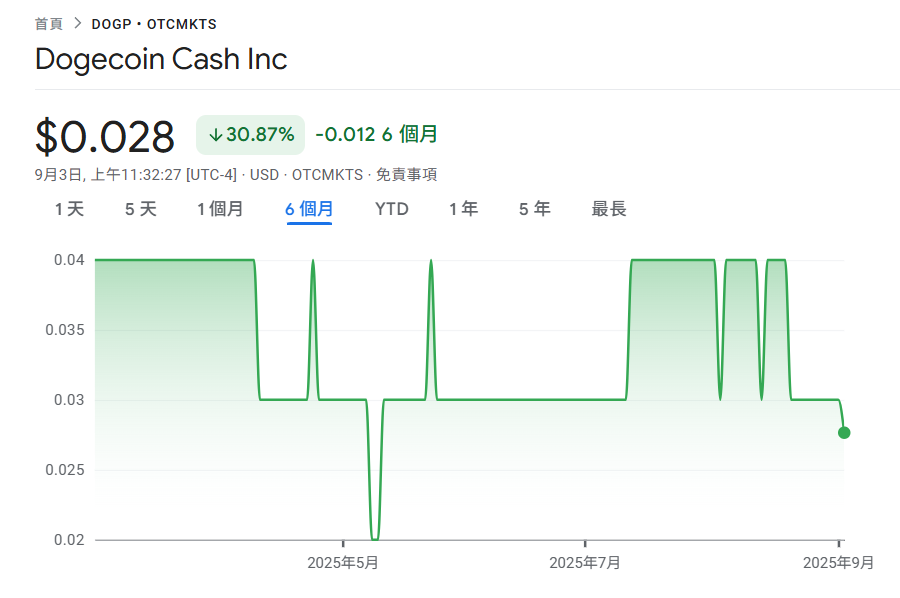Click the down arrow in percentage badge

pos(215,135)
